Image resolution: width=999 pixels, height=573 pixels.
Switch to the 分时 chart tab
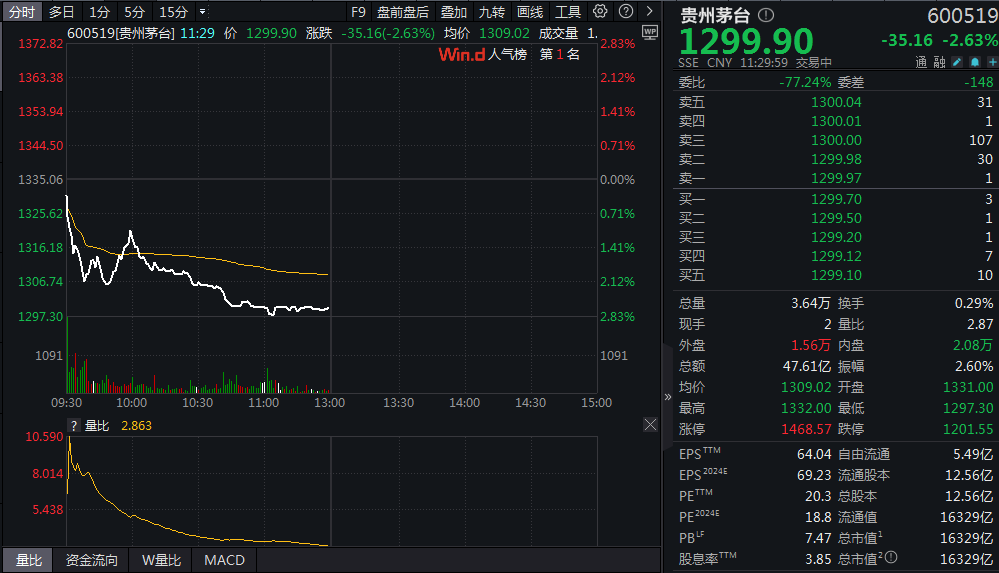[x=22, y=11]
